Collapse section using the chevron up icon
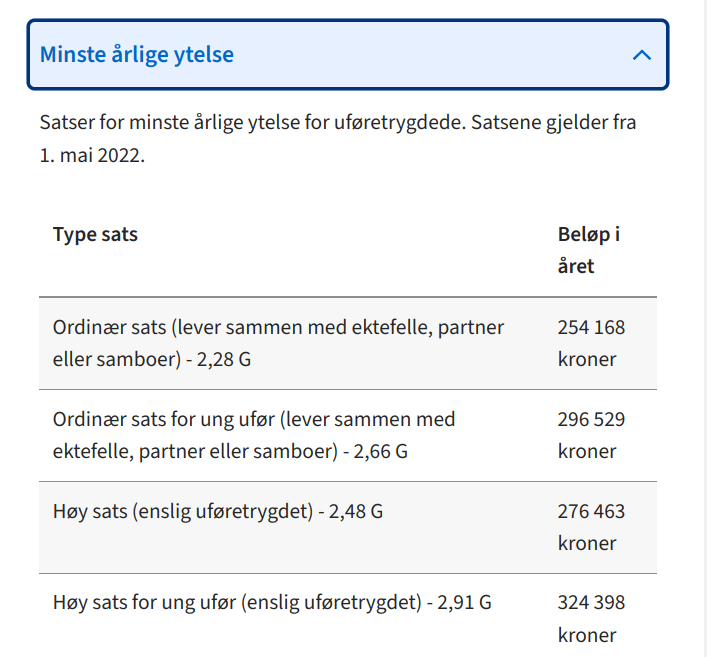707x657 pixels. (x=642, y=55)
